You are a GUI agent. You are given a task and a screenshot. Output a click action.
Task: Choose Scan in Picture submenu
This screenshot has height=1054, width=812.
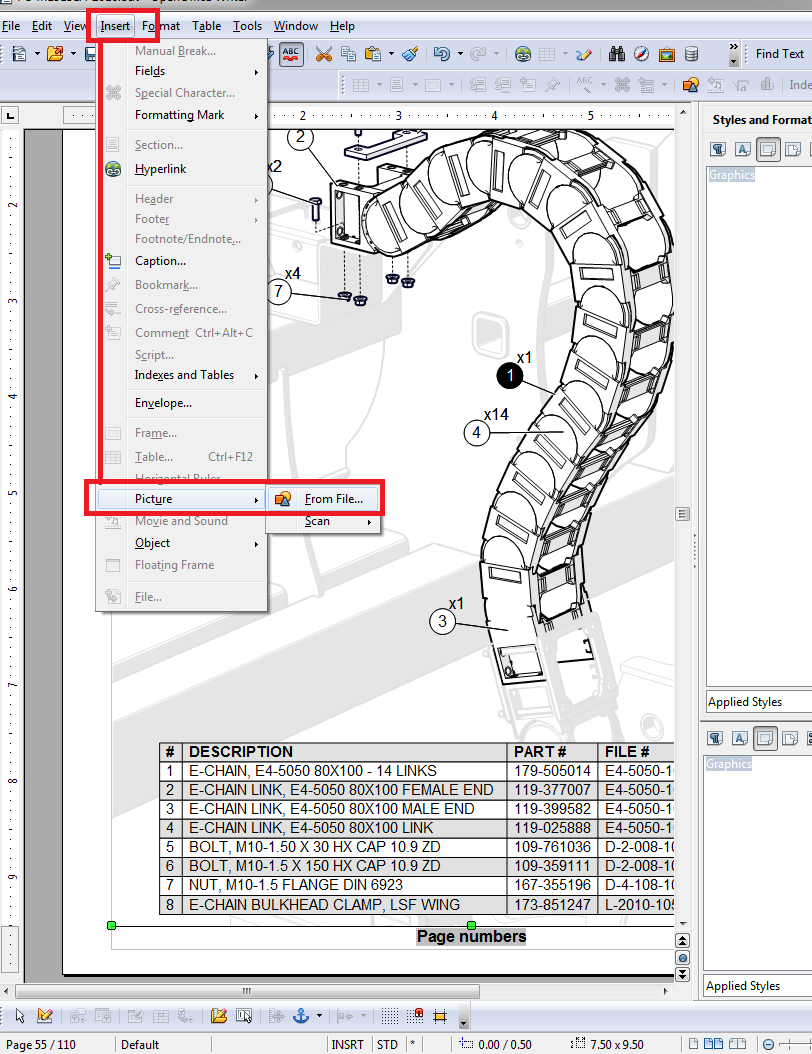click(x=324, y=522)
